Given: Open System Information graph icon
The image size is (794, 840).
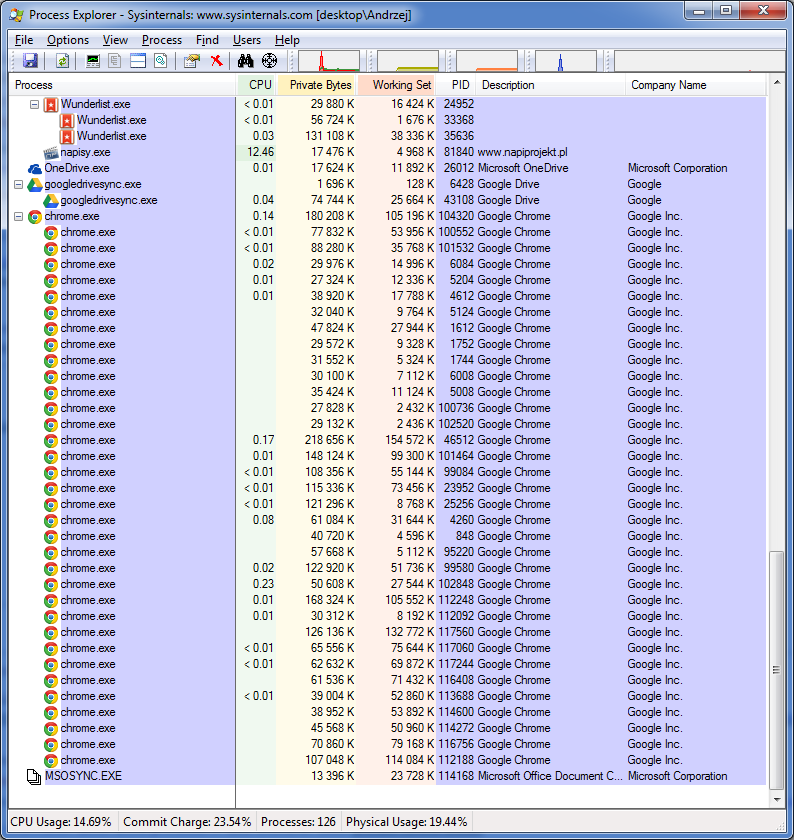Looking at the screenshot, I should click(93, 61).
